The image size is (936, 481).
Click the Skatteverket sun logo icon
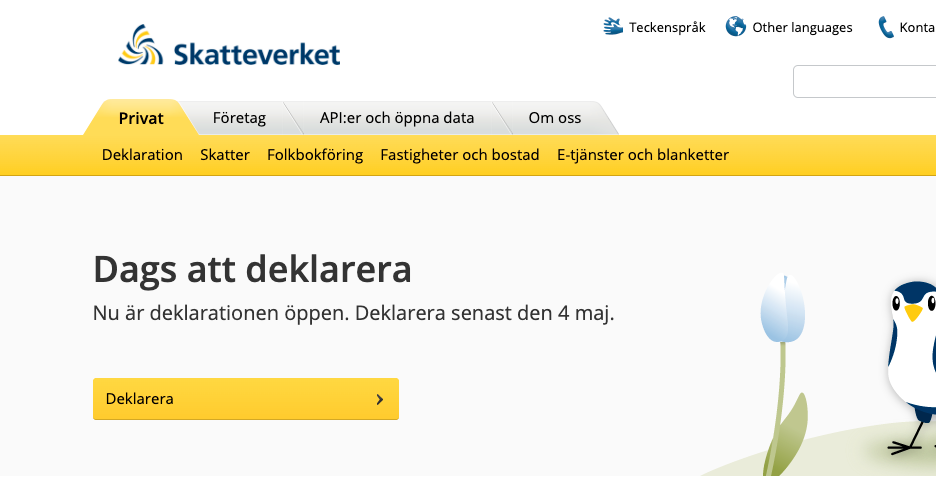click(142, 47)
